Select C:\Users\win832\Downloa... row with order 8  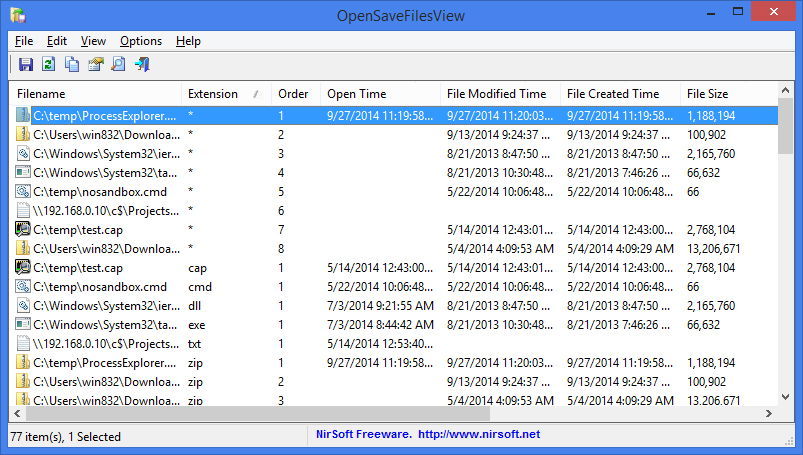pos(394,248)
